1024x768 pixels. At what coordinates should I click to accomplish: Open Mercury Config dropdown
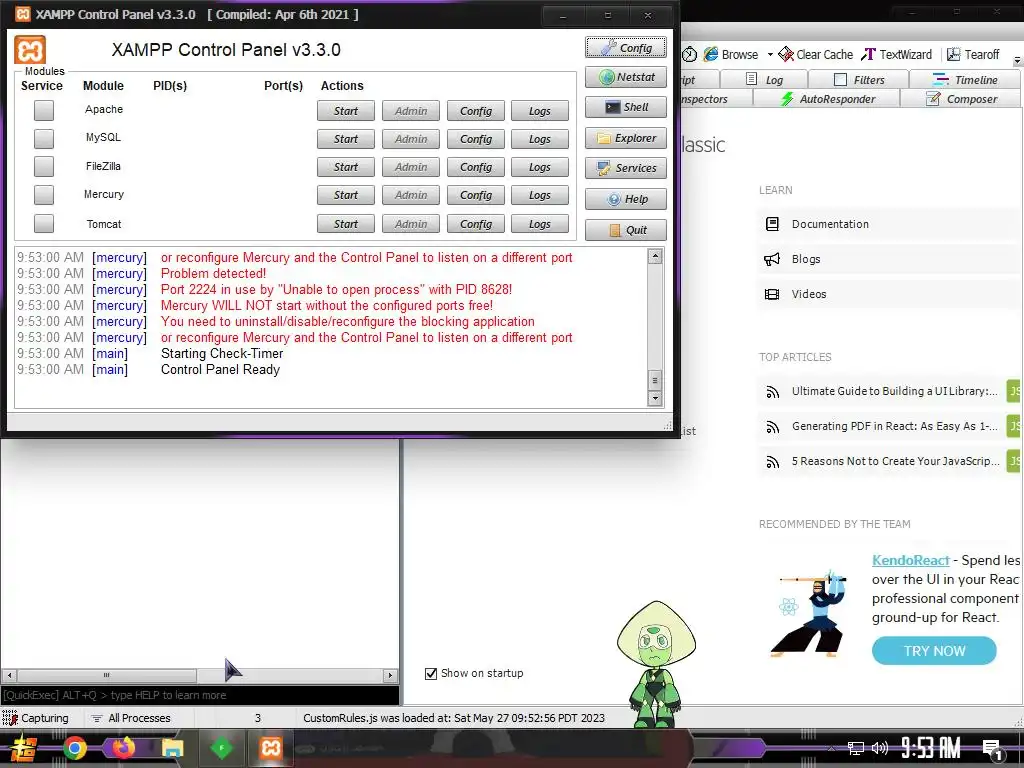pyautogui.click(x=475, y=195)
